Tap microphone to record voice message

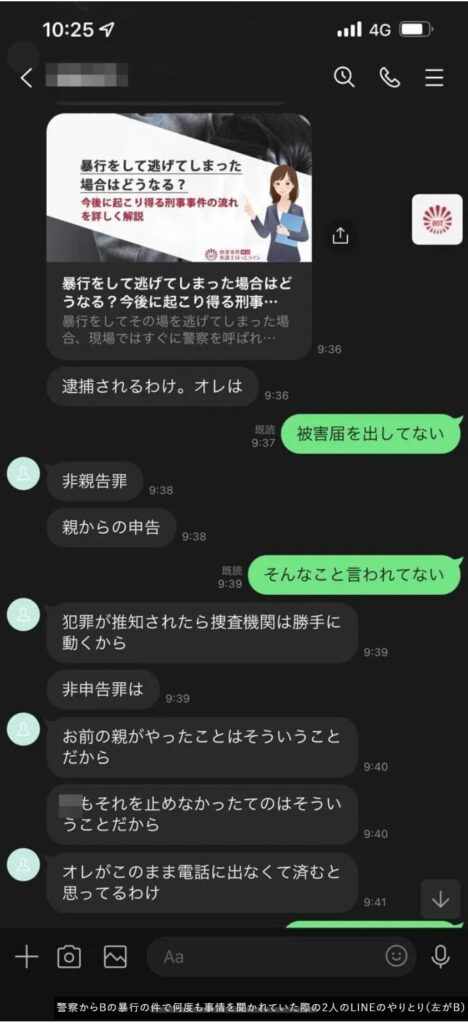pos(441,957)
